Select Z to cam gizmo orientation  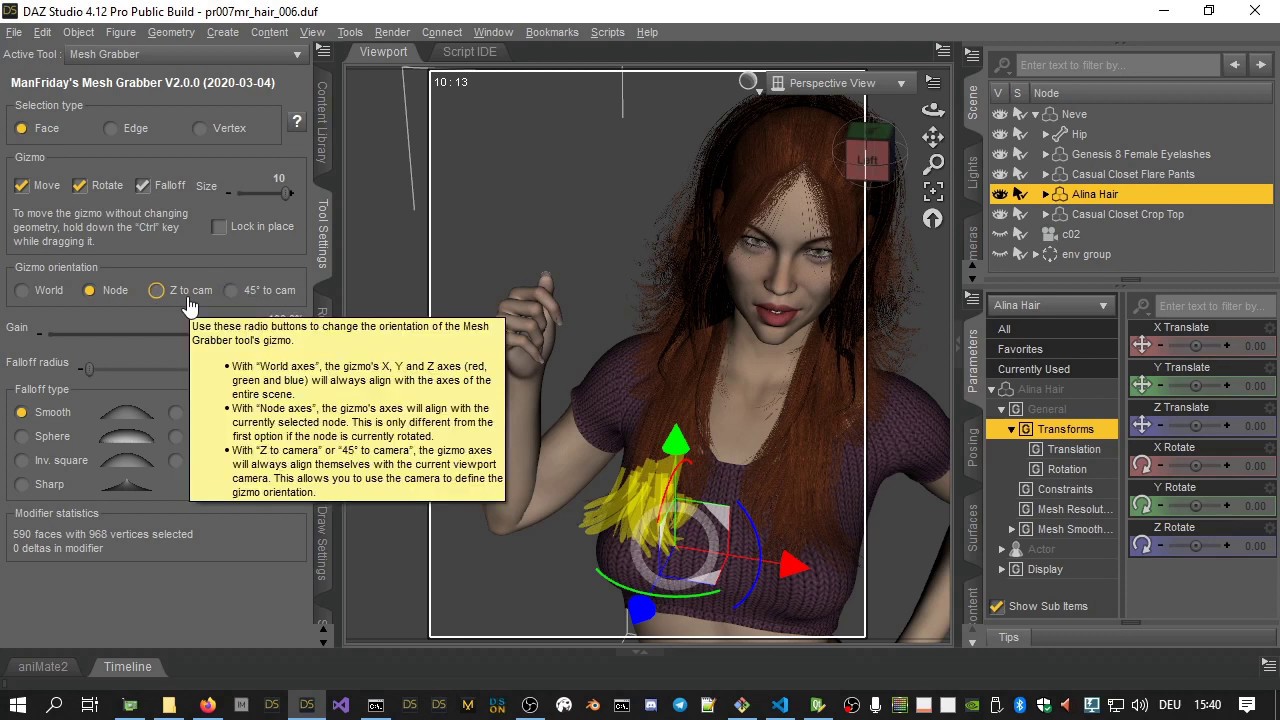coord(157,290)
